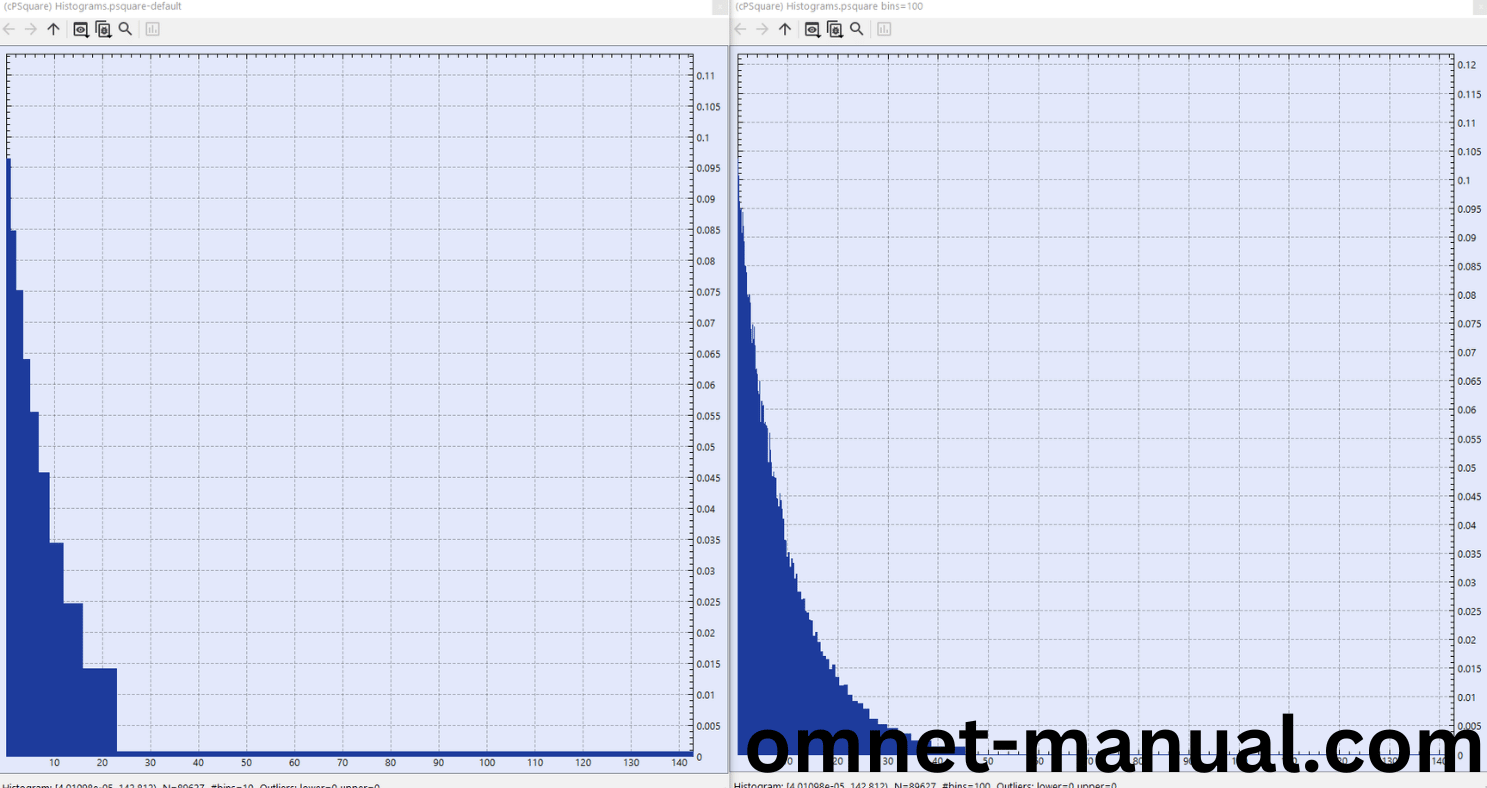Click back arrow in bins=100 inspector

tap(741, 29)
